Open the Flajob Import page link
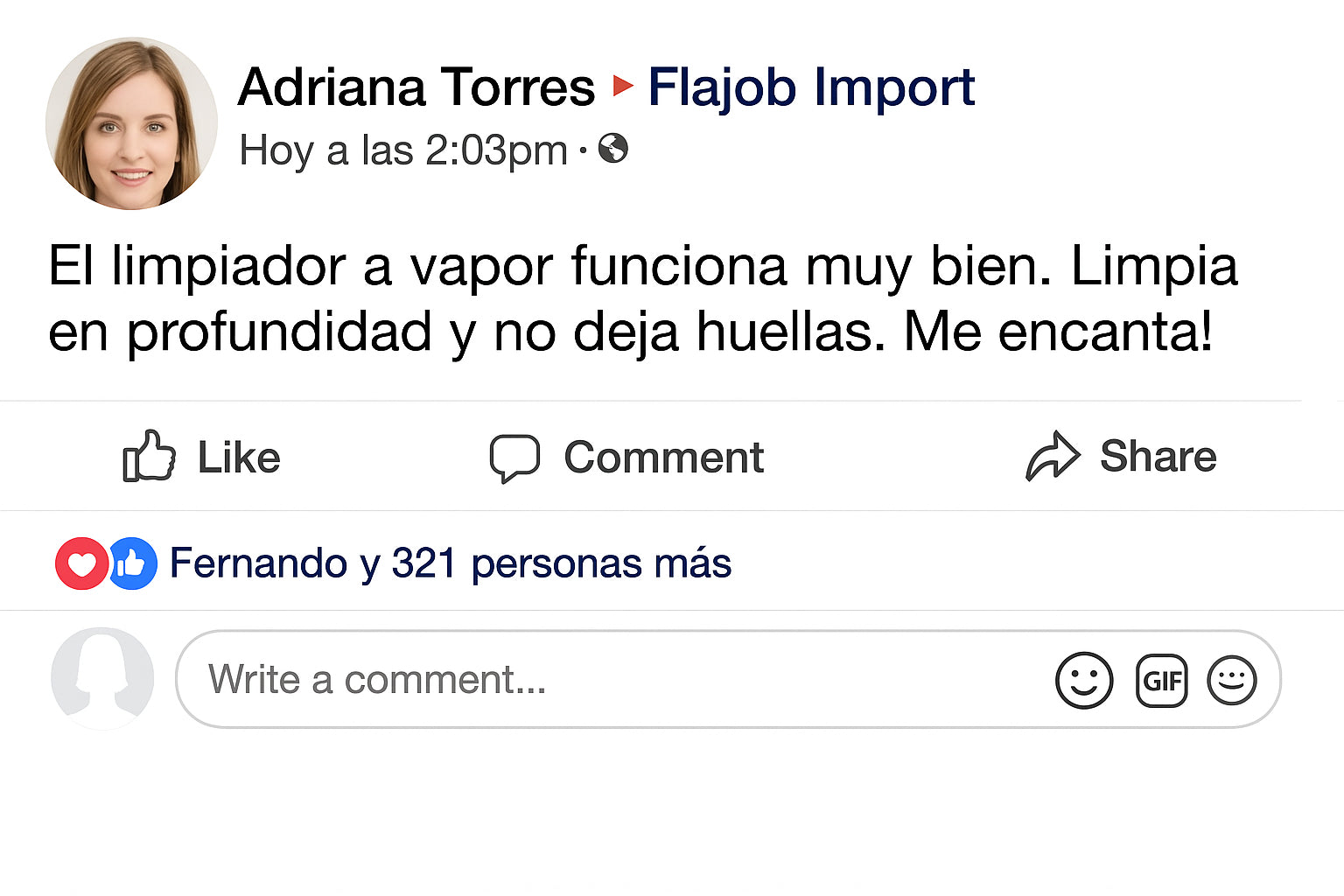 [810, 87]
